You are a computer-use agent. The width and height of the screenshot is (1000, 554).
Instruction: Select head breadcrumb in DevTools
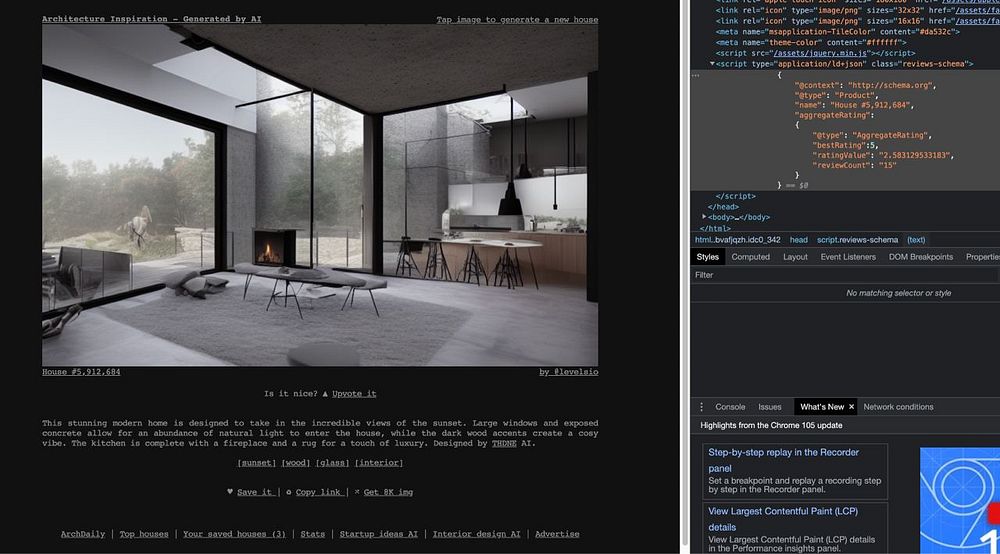click(798, 240)
